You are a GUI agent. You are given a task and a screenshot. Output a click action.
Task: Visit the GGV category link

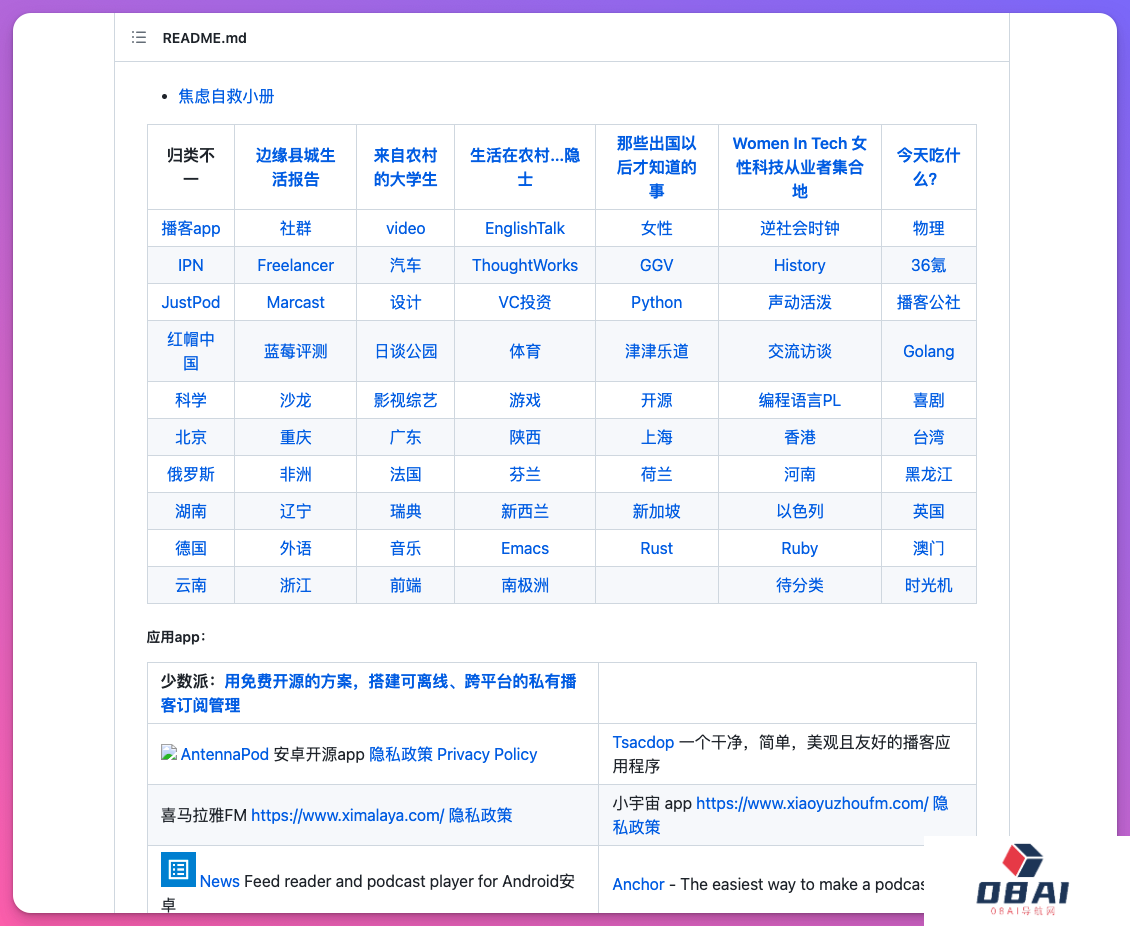(x=657, y=265)
